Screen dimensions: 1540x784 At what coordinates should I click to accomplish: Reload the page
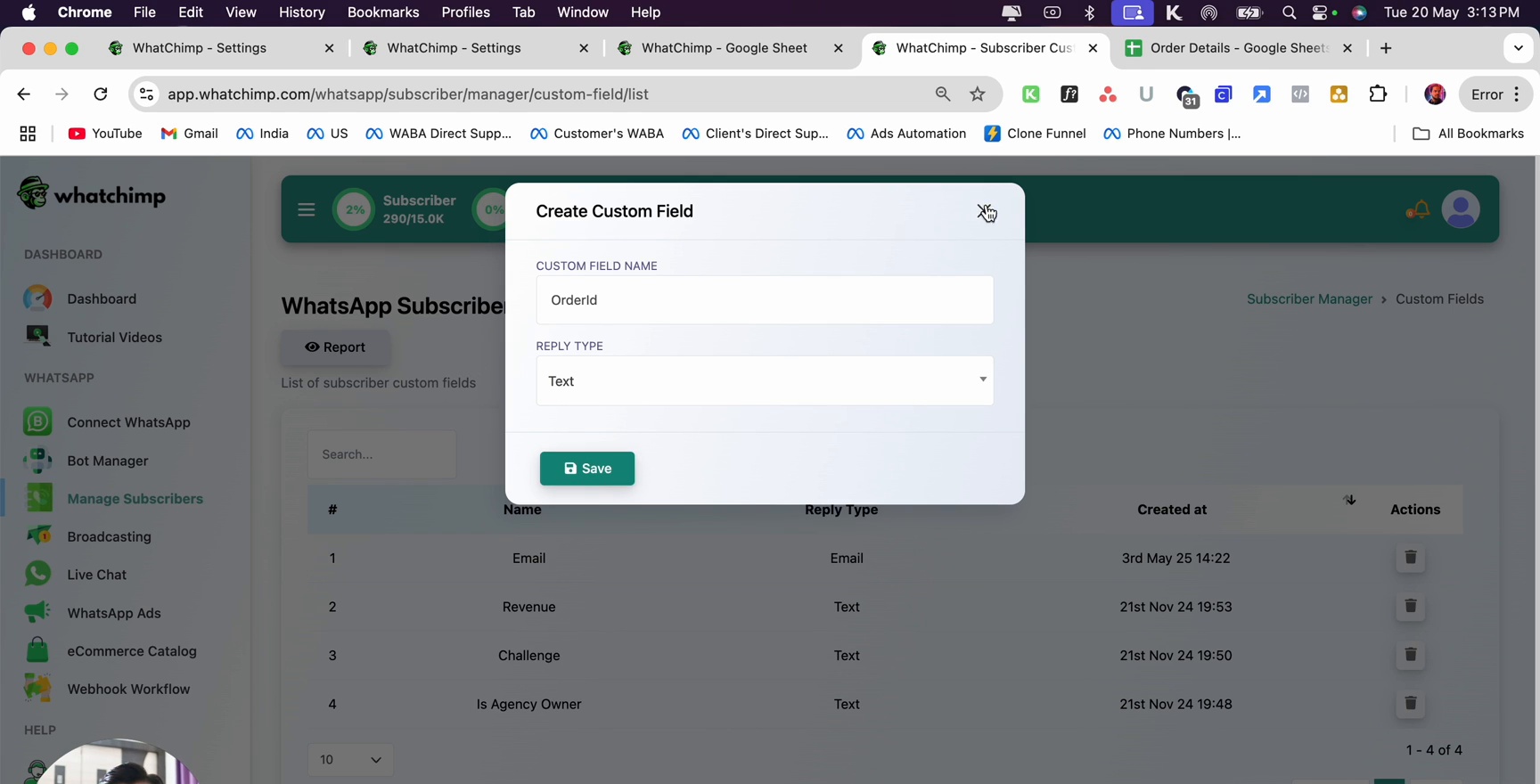[x=101, y=94]
